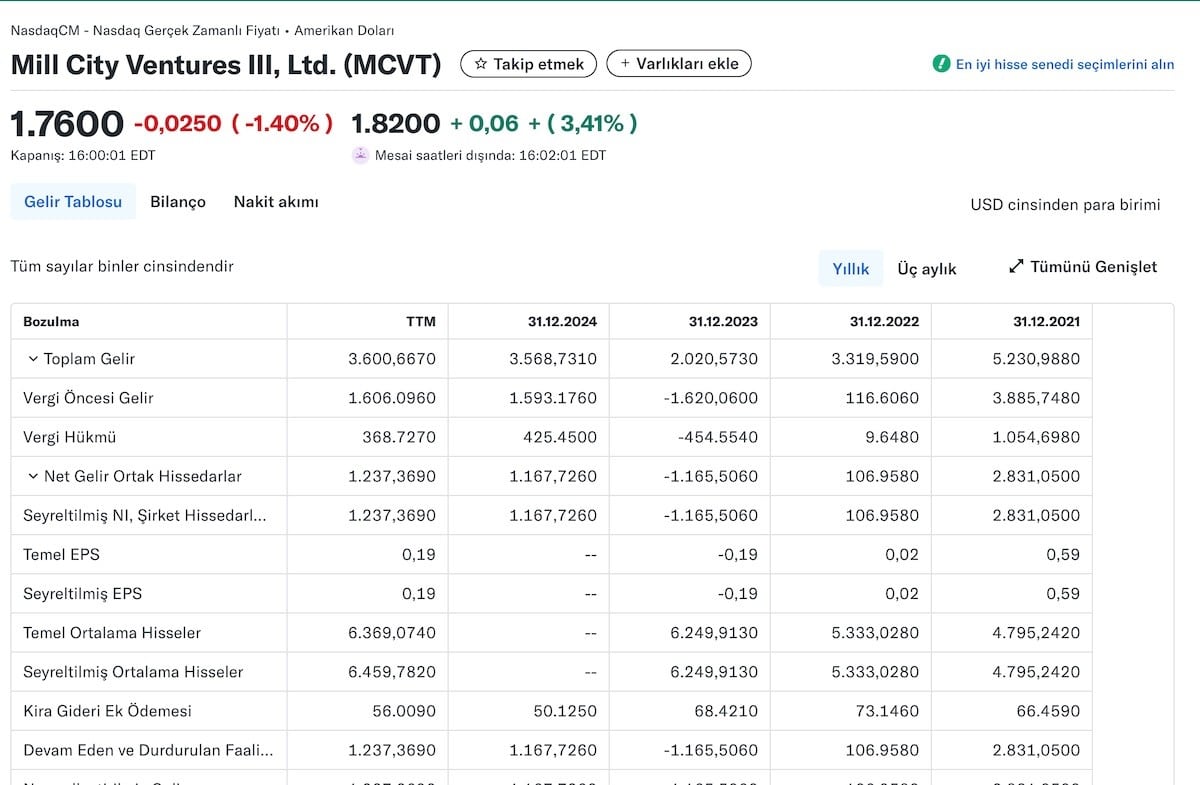Screen dimensions: 1200x785
Task: Collapse the Toplam Gelir row chevron
Action: click(33, 359)
